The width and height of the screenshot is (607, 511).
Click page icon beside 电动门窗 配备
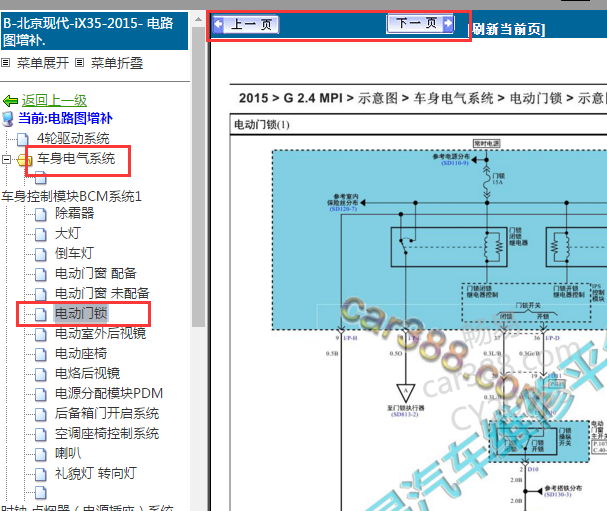click(41, 274)
